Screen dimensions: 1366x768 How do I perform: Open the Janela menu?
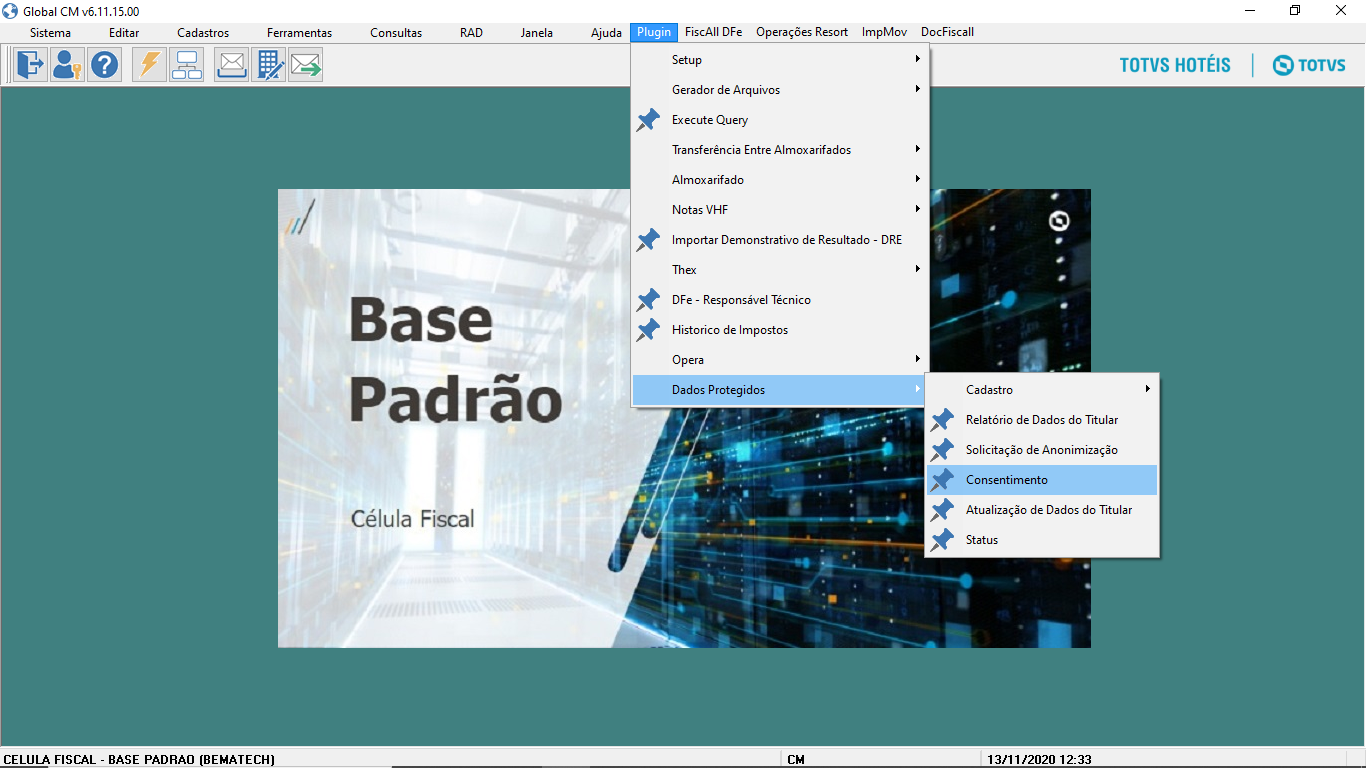[x=537, y=32]
